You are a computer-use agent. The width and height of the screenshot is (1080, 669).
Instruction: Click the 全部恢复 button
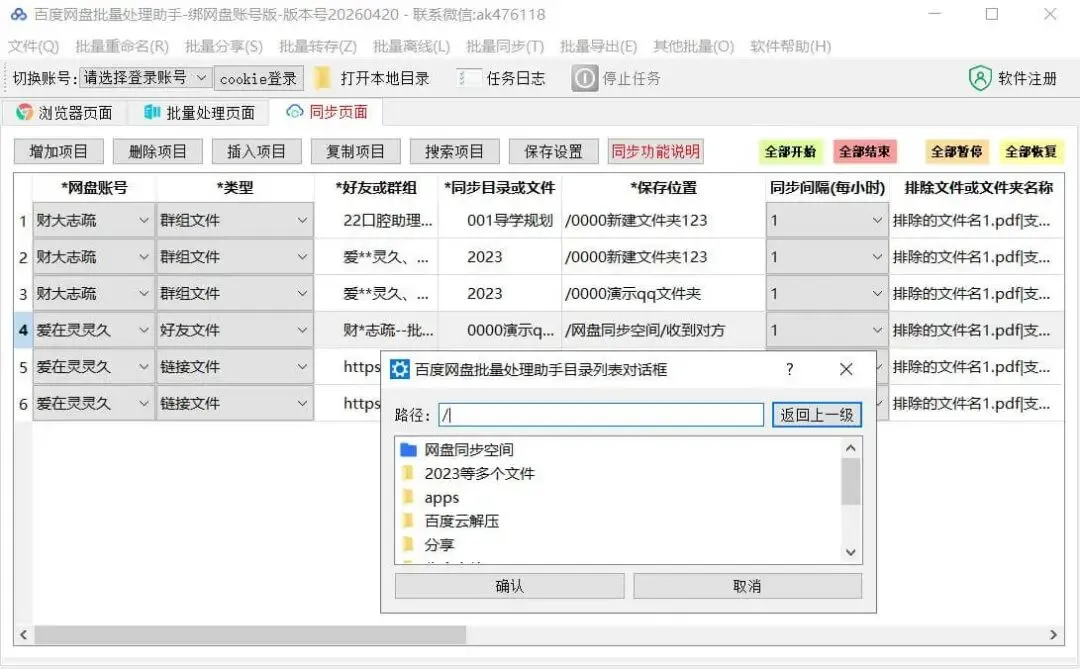(x=1030, y=152)
